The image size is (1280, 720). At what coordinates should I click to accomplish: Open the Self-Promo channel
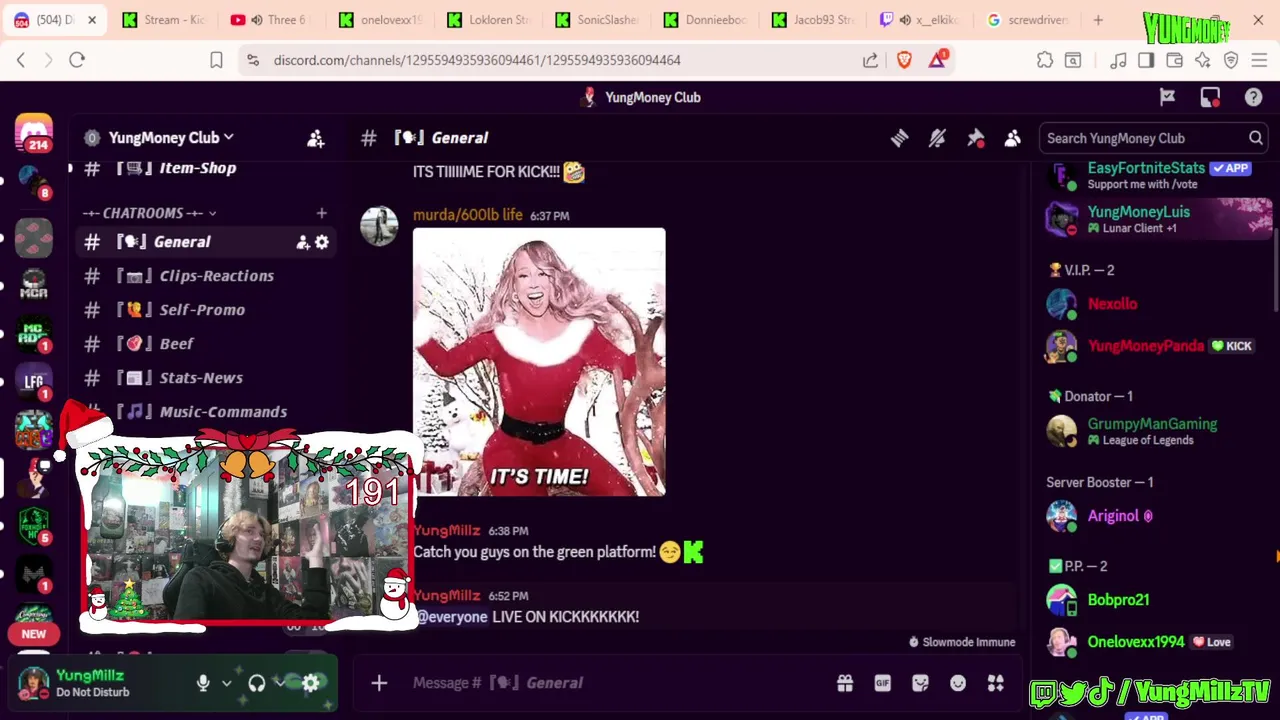(204, 310)
